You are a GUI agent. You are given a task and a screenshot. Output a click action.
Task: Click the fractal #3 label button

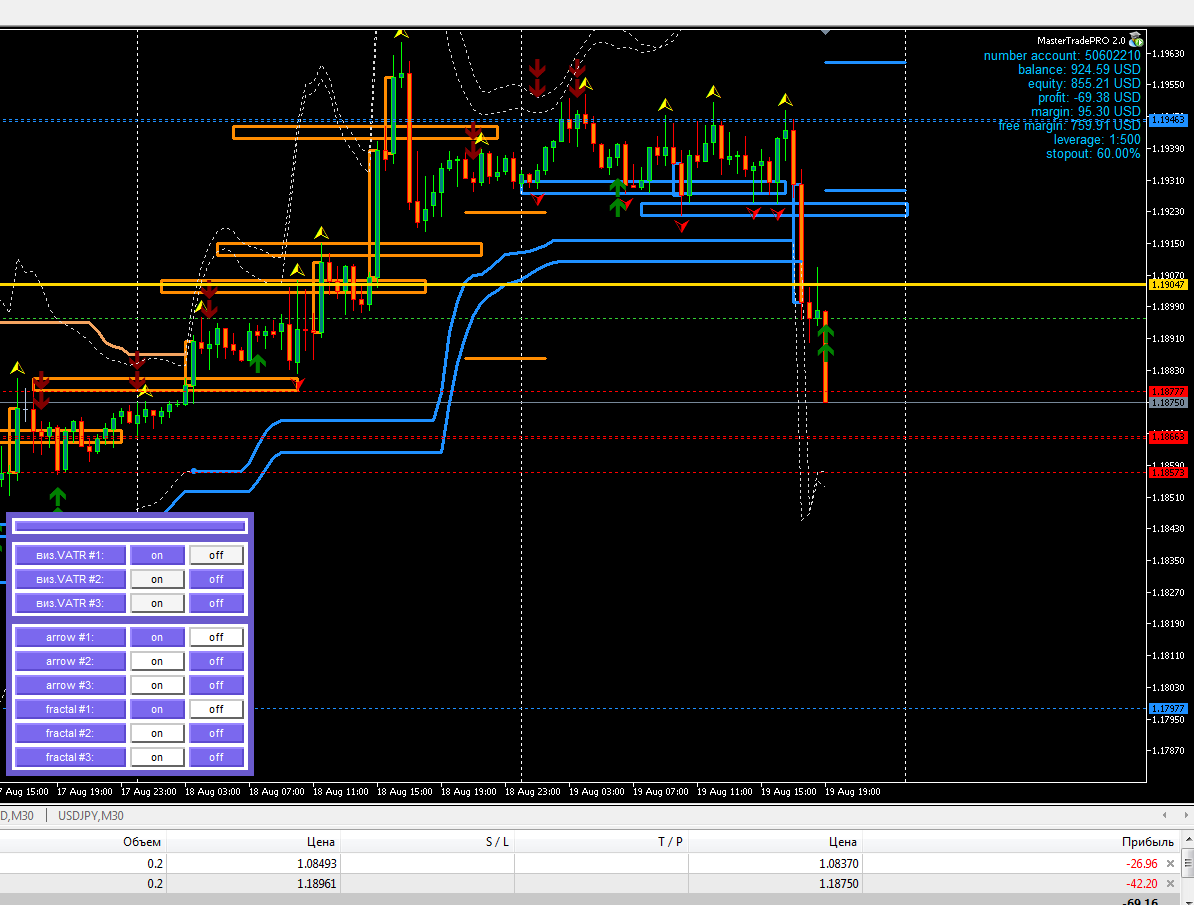click(x=70, y=757)
